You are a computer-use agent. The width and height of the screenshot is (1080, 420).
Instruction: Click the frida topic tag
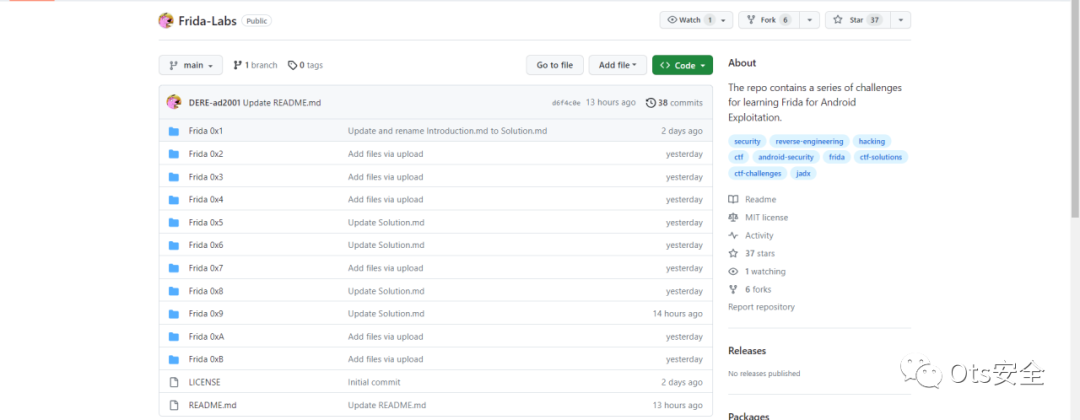[837, 157]
